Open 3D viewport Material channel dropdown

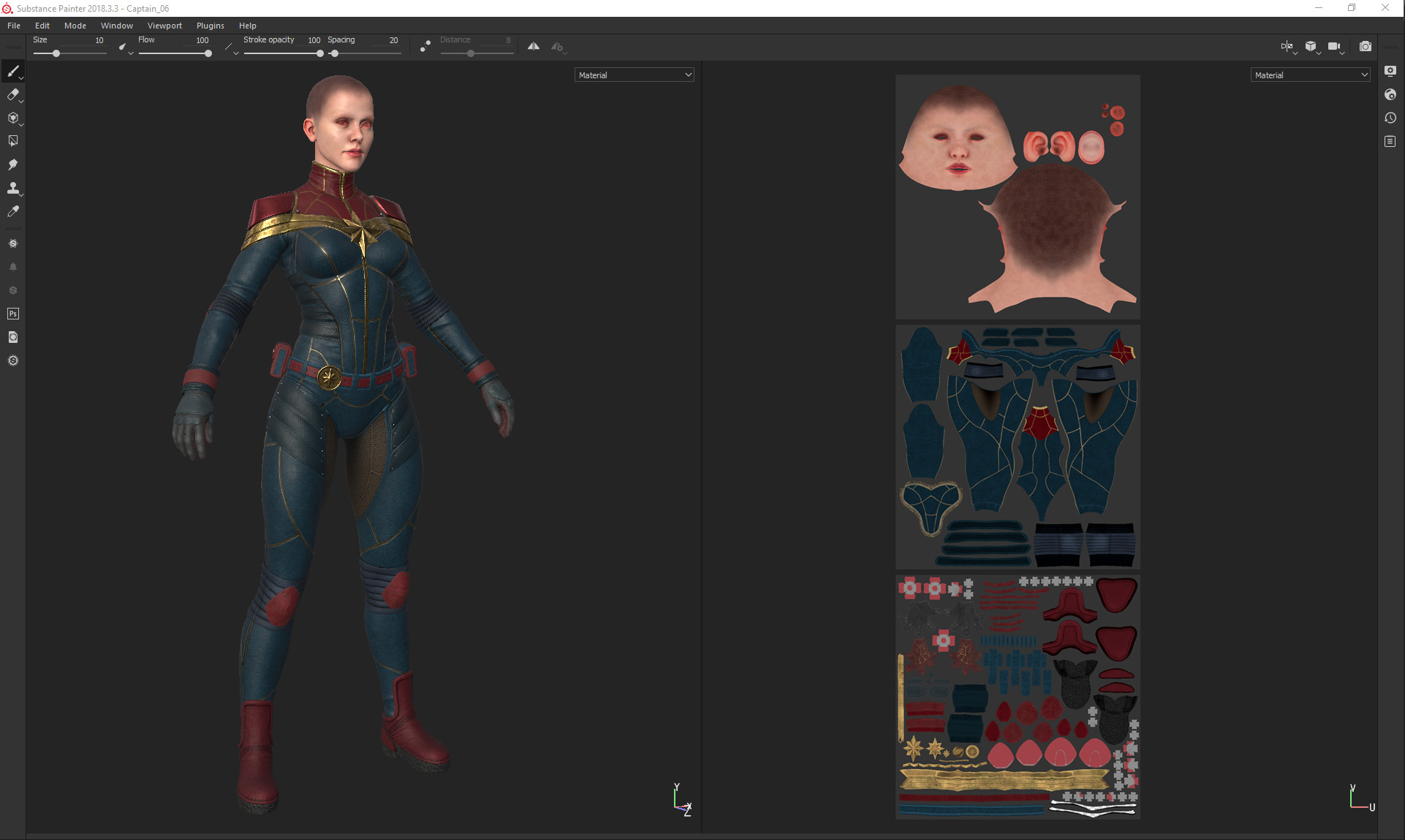(x=634, y=75)
